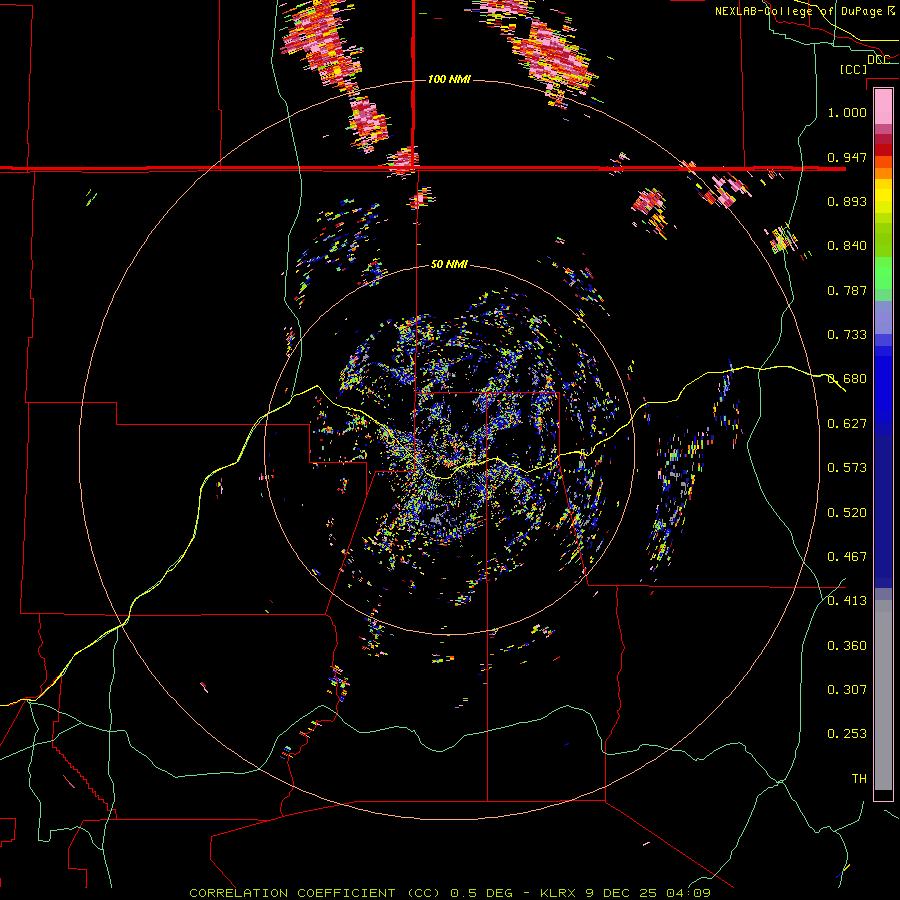Click the TH threshold label on scale

click(x=859, y=779)
